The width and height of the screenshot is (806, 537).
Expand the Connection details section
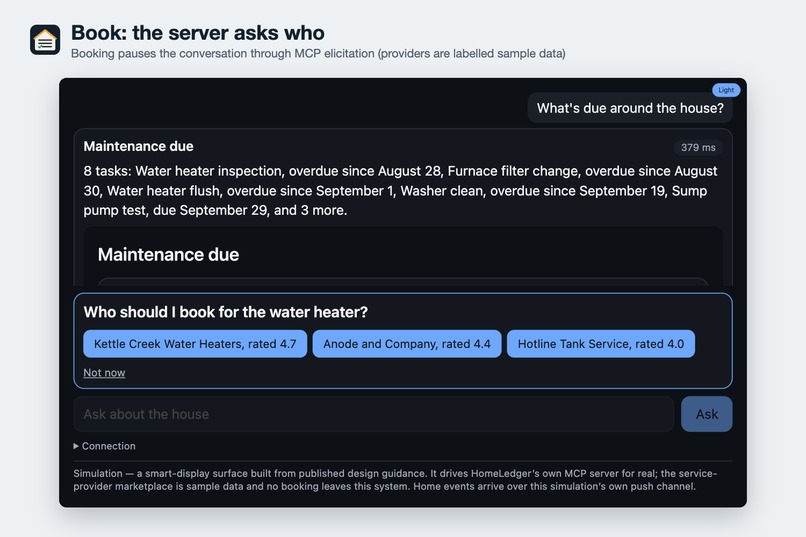[x=104, y=446]
